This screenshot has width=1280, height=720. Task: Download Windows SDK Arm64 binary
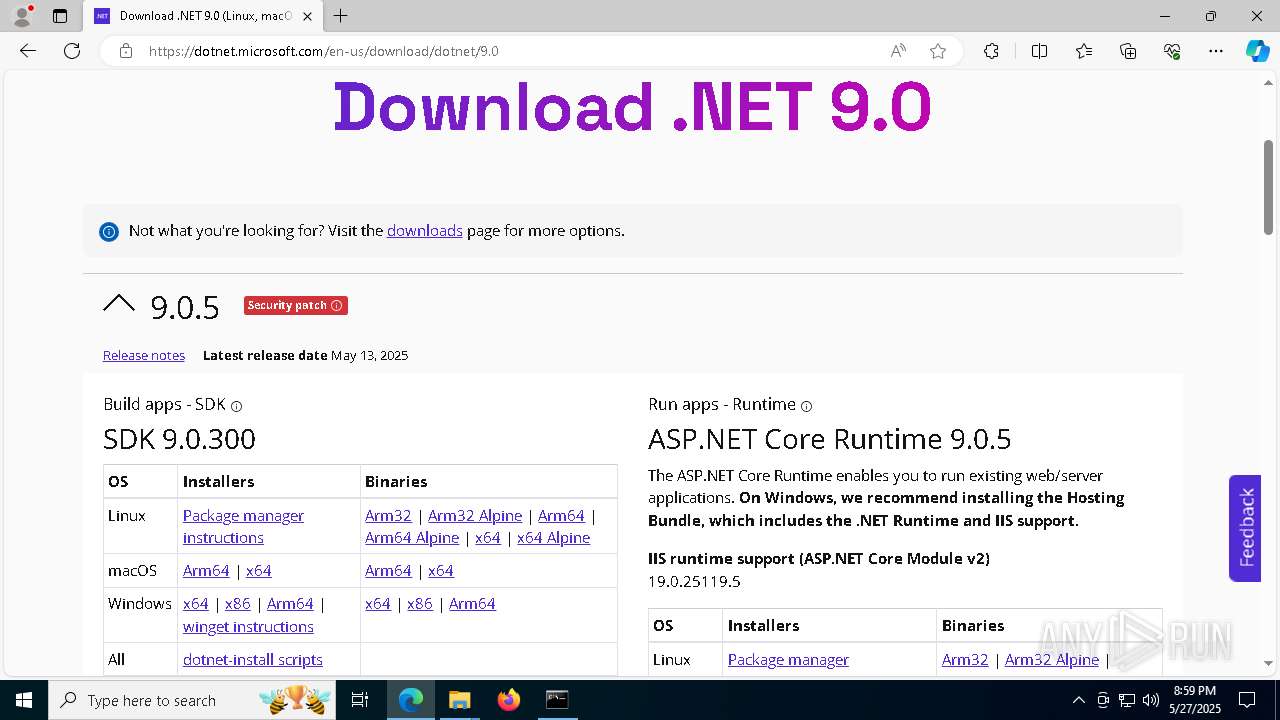point(472,604)
